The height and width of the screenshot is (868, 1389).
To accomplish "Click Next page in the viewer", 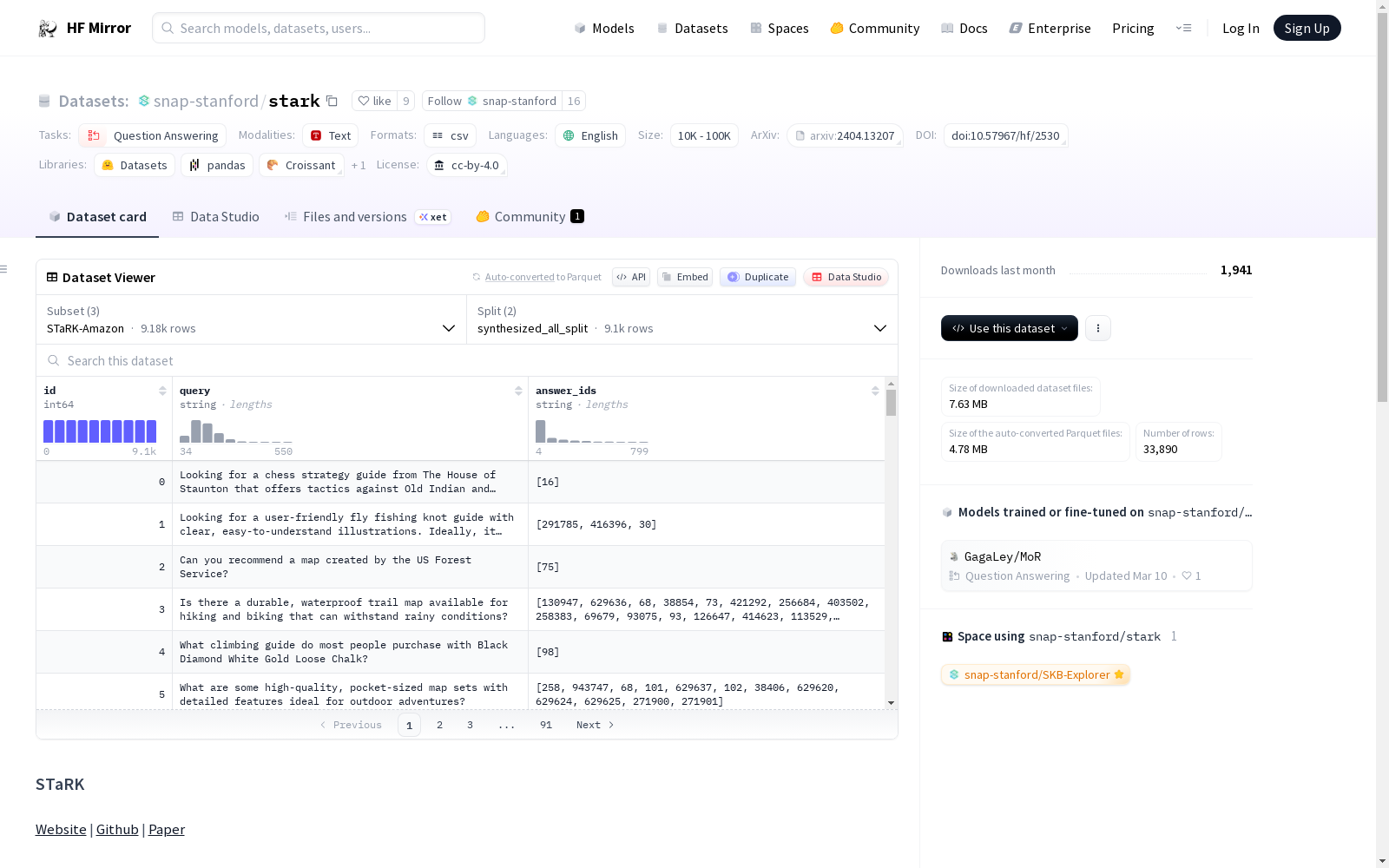I will pyautogui.click(x=596, y=725).
